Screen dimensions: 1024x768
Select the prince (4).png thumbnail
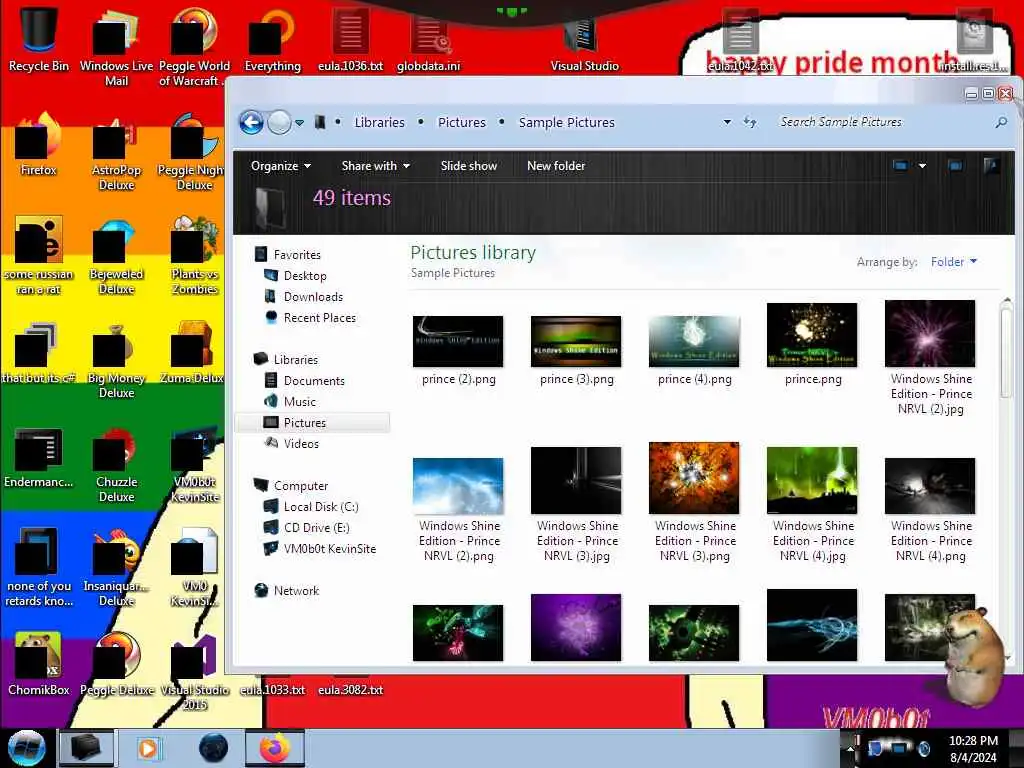pos(694,341)
